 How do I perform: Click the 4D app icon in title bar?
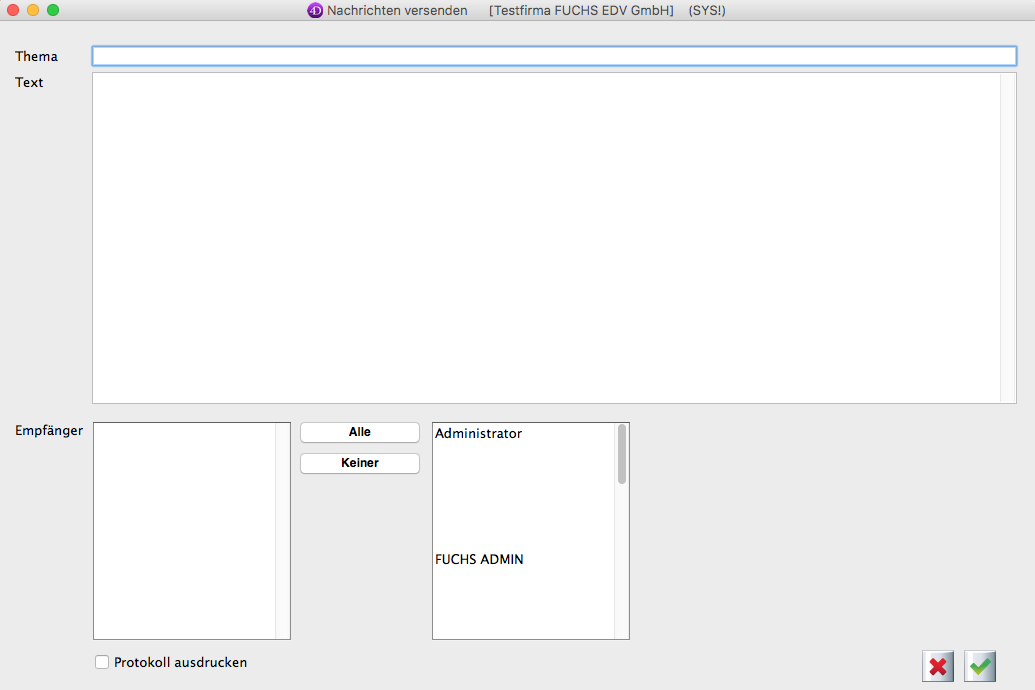click(315, 11)
